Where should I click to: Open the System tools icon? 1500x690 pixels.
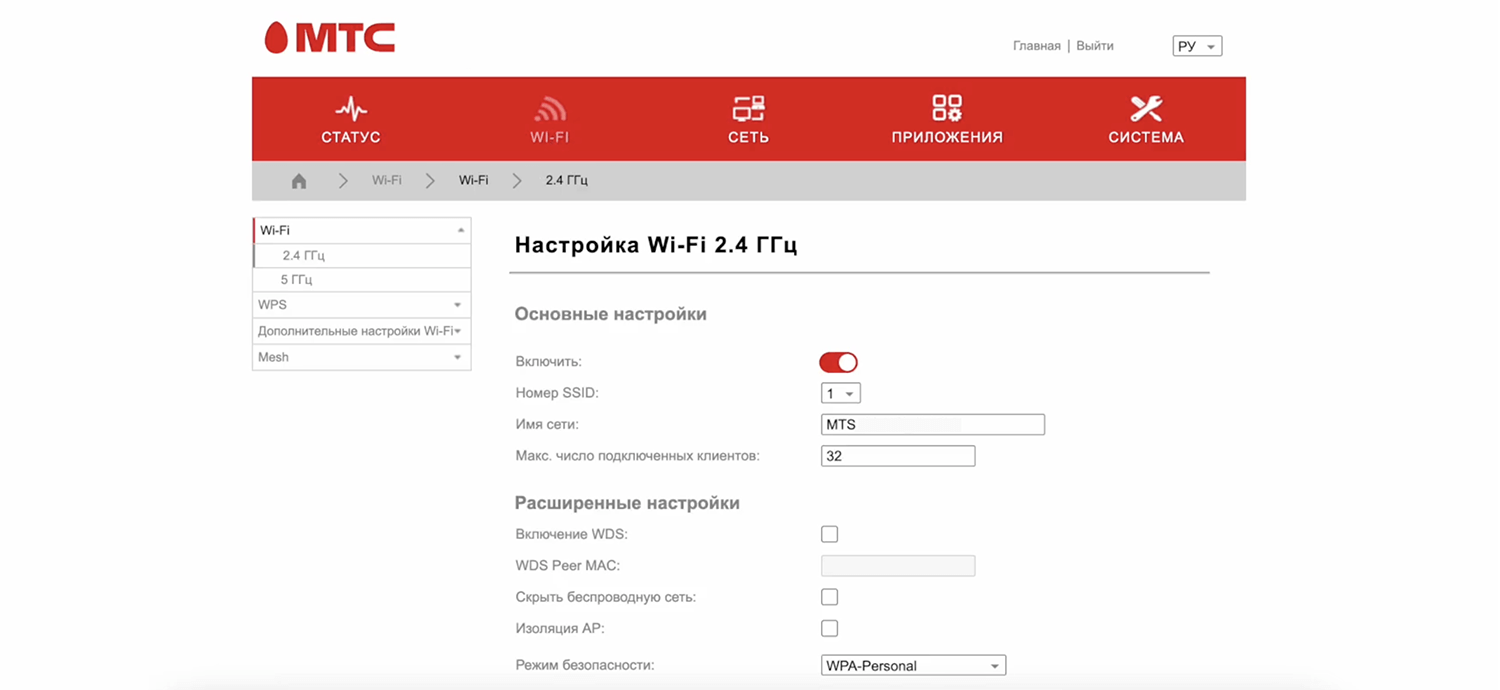tap(1145, 108)
